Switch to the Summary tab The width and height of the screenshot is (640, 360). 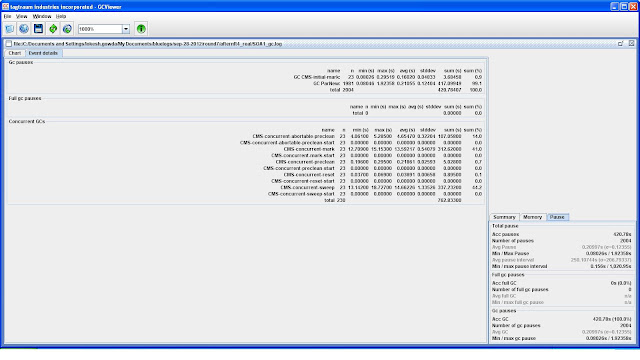coord(504,217)
